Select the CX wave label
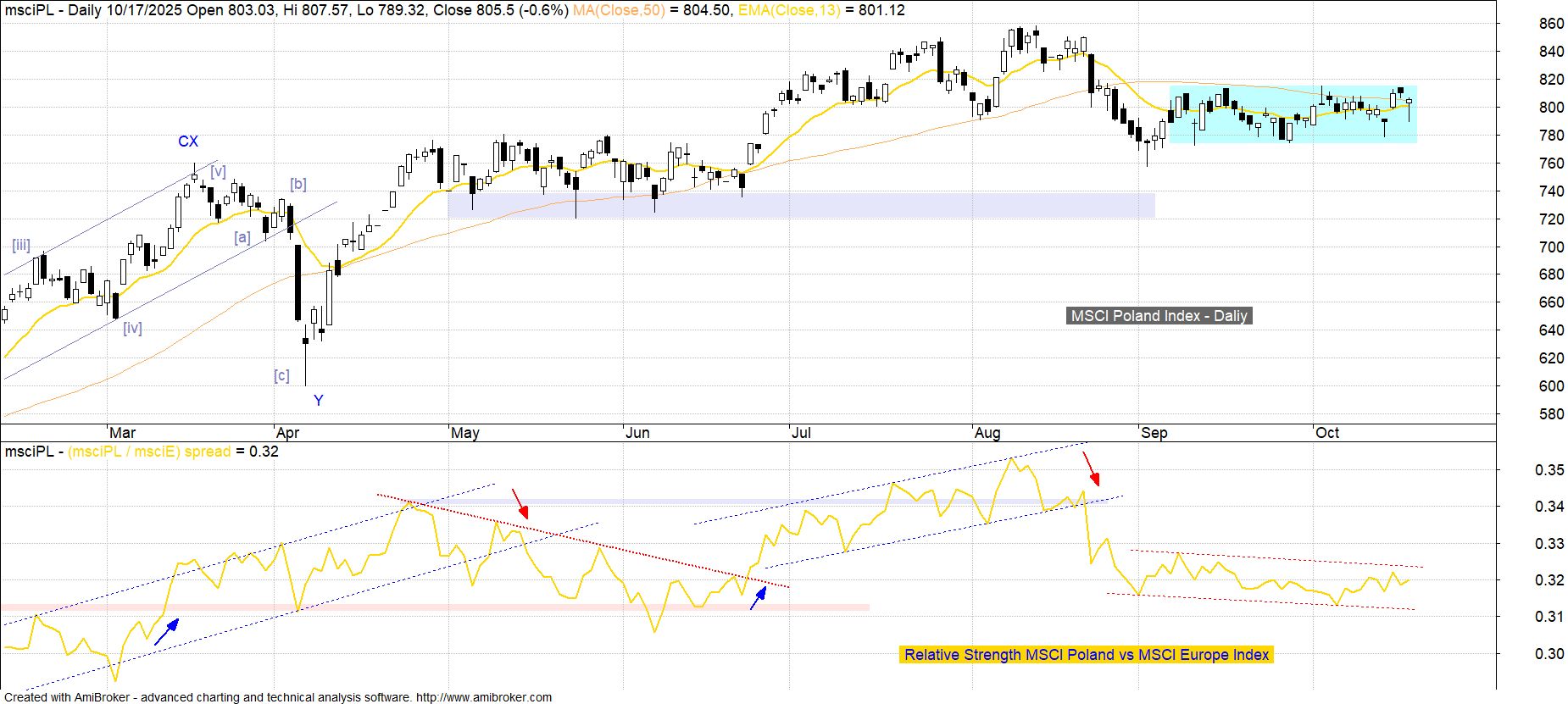 (188, 141)
